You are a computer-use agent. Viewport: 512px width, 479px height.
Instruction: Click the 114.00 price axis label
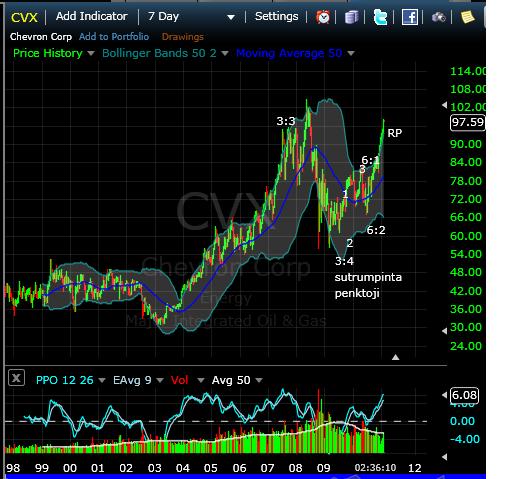coord(468,71)
